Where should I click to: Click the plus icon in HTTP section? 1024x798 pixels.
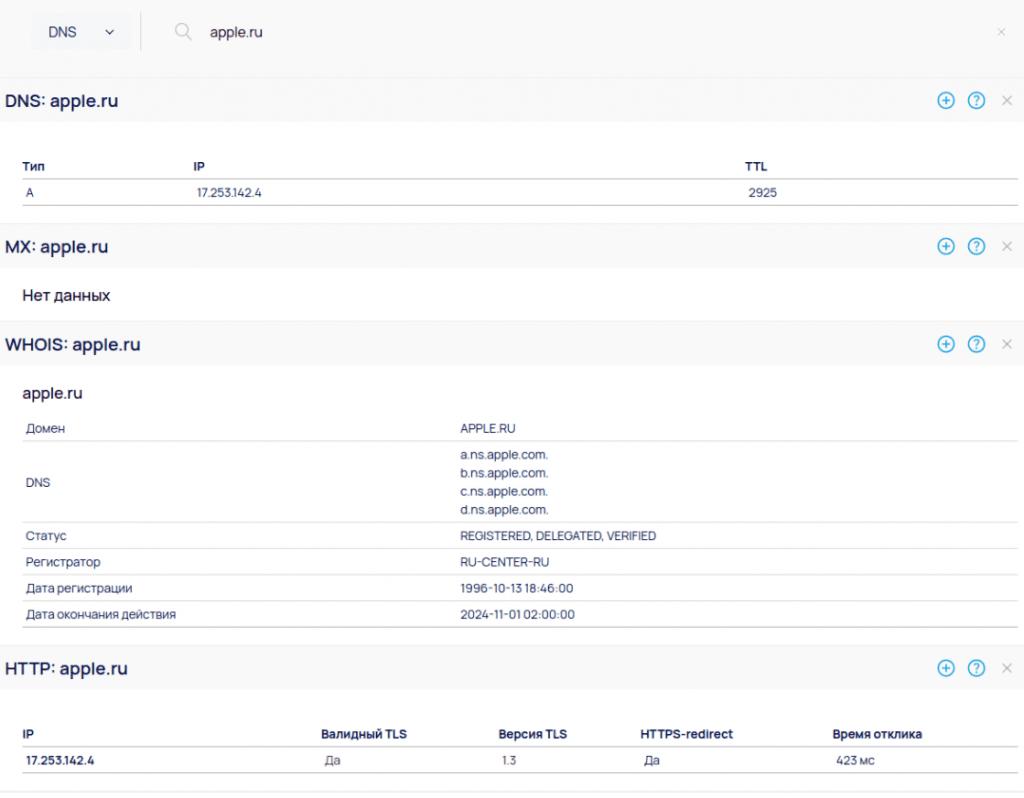(945, 668)
